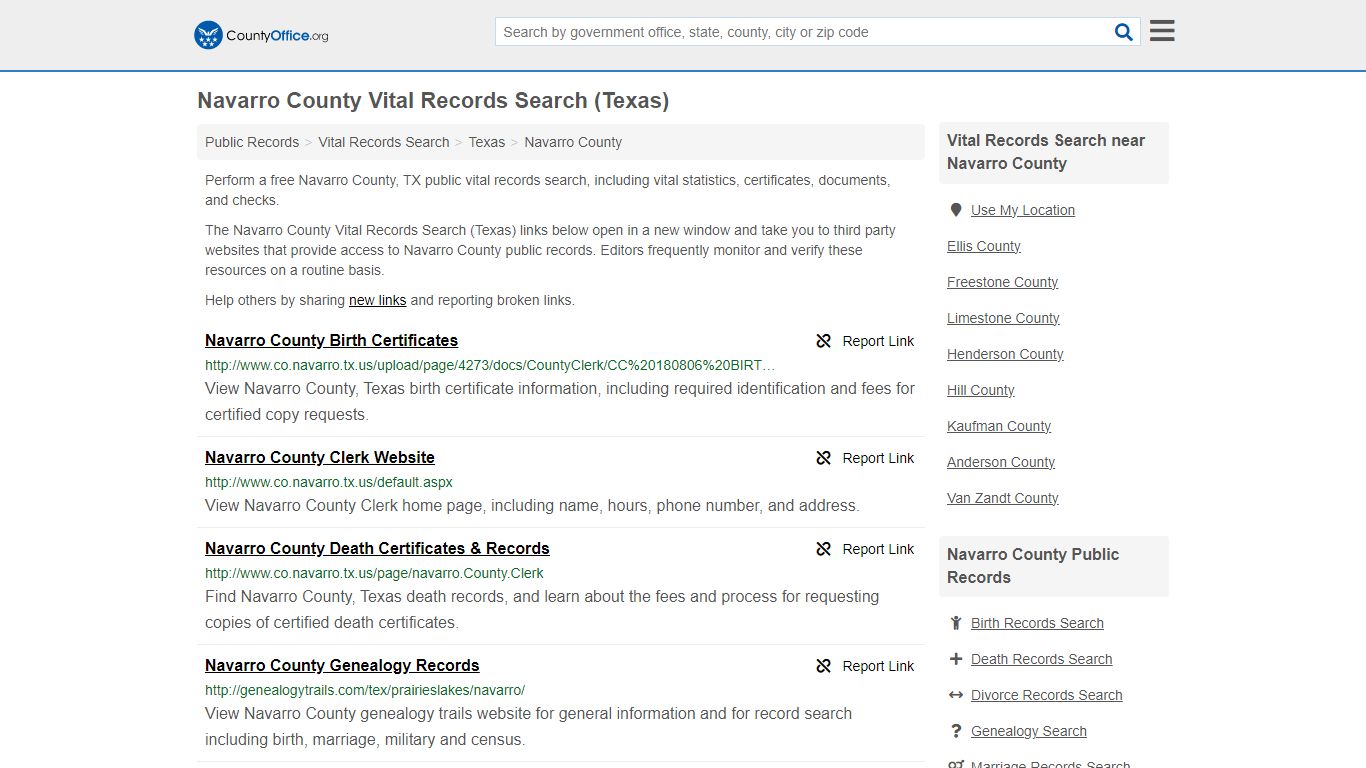1366x768 pixels.
Task: Open navarro.County.Clerk URL
Action: pos(374,573)
